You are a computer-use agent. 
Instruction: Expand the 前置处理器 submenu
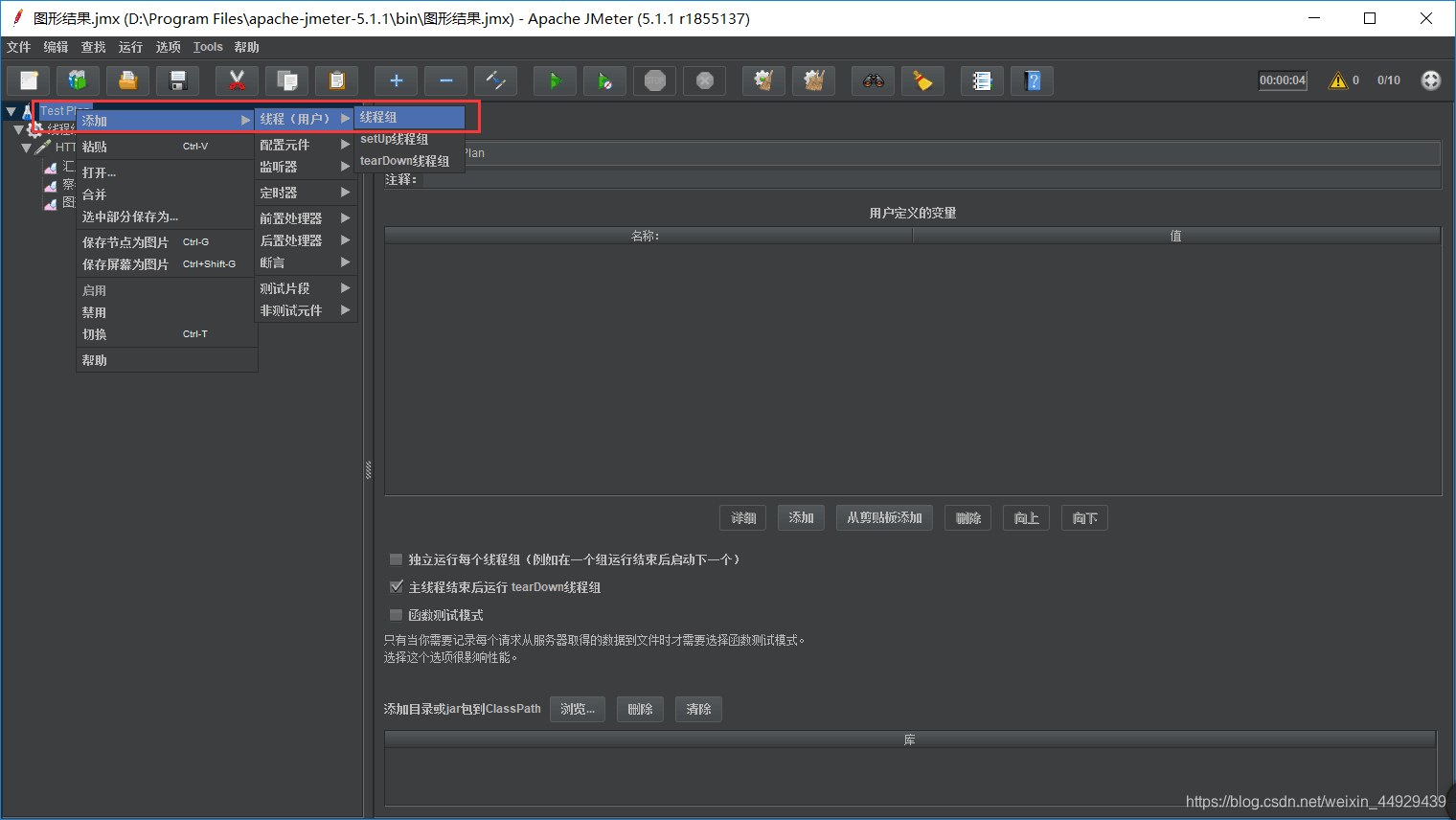(306, 218)
